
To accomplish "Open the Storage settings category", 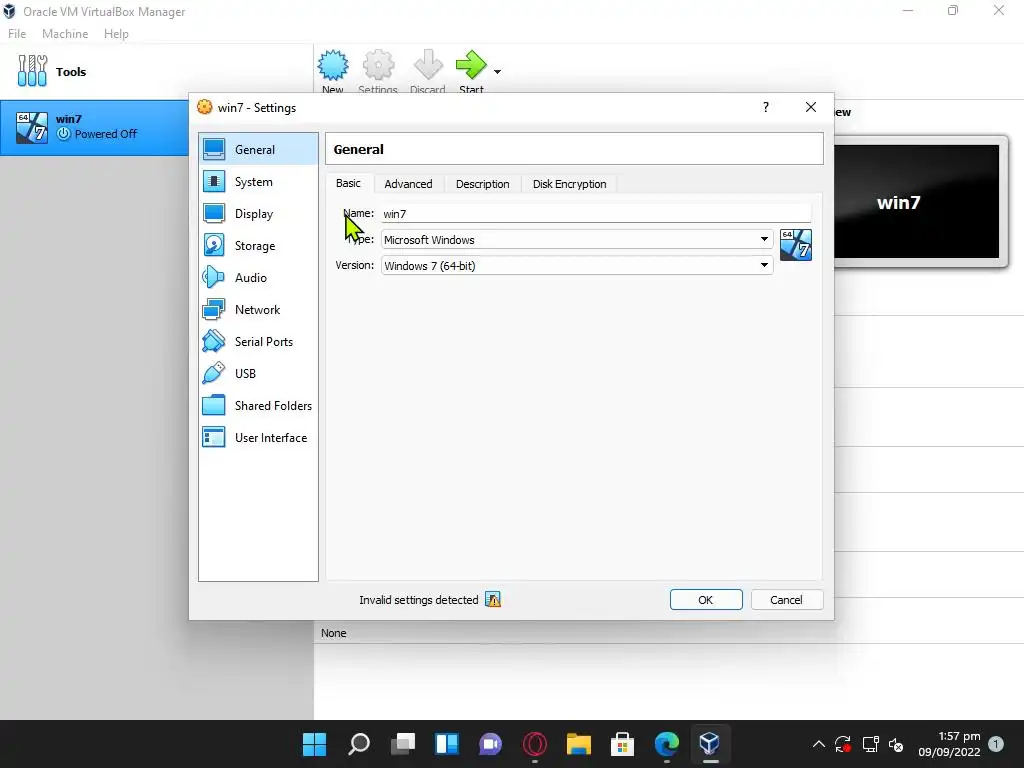I will pyautogui.click(x=258, y=246).
